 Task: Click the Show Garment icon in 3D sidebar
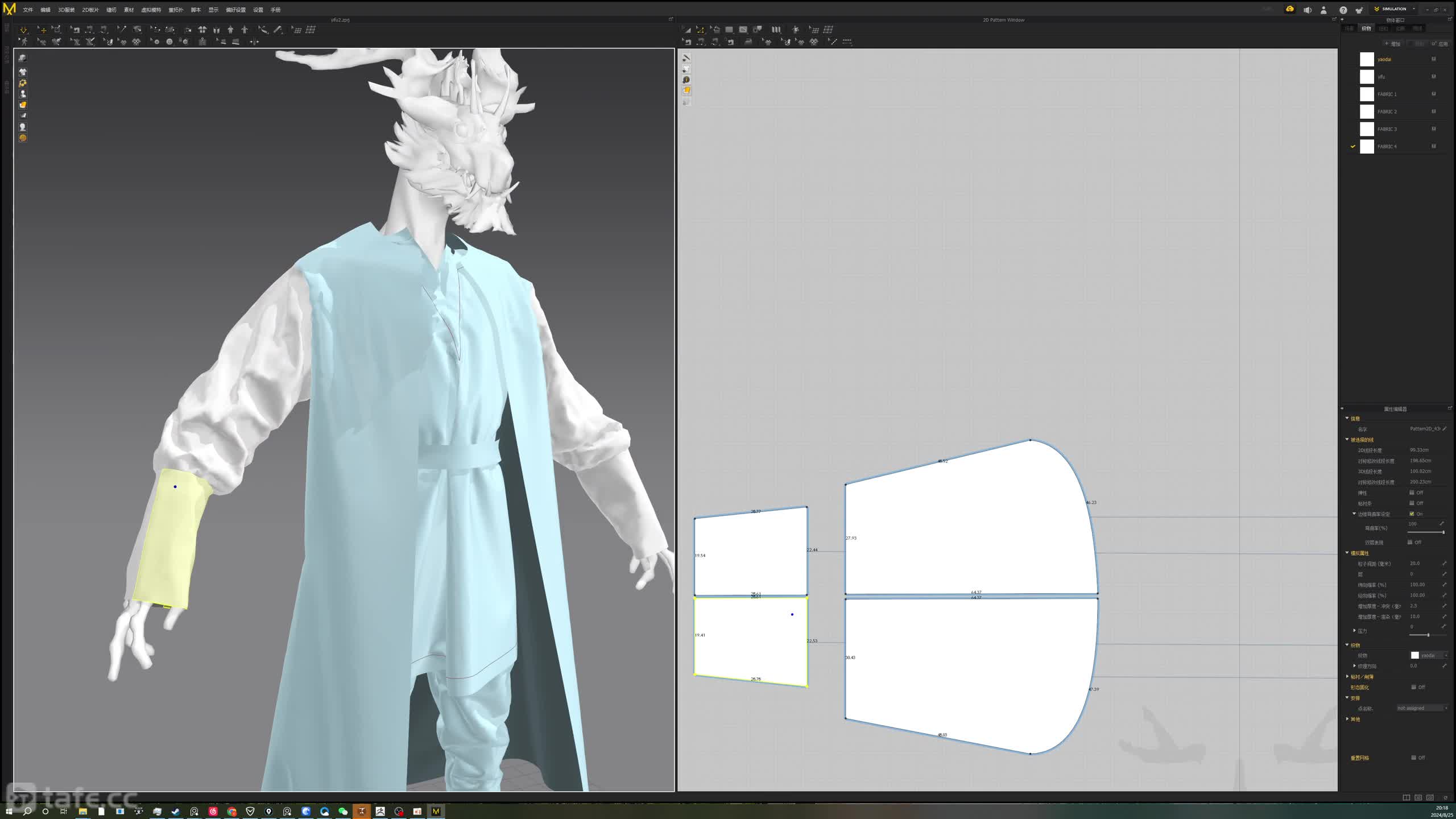23,72
